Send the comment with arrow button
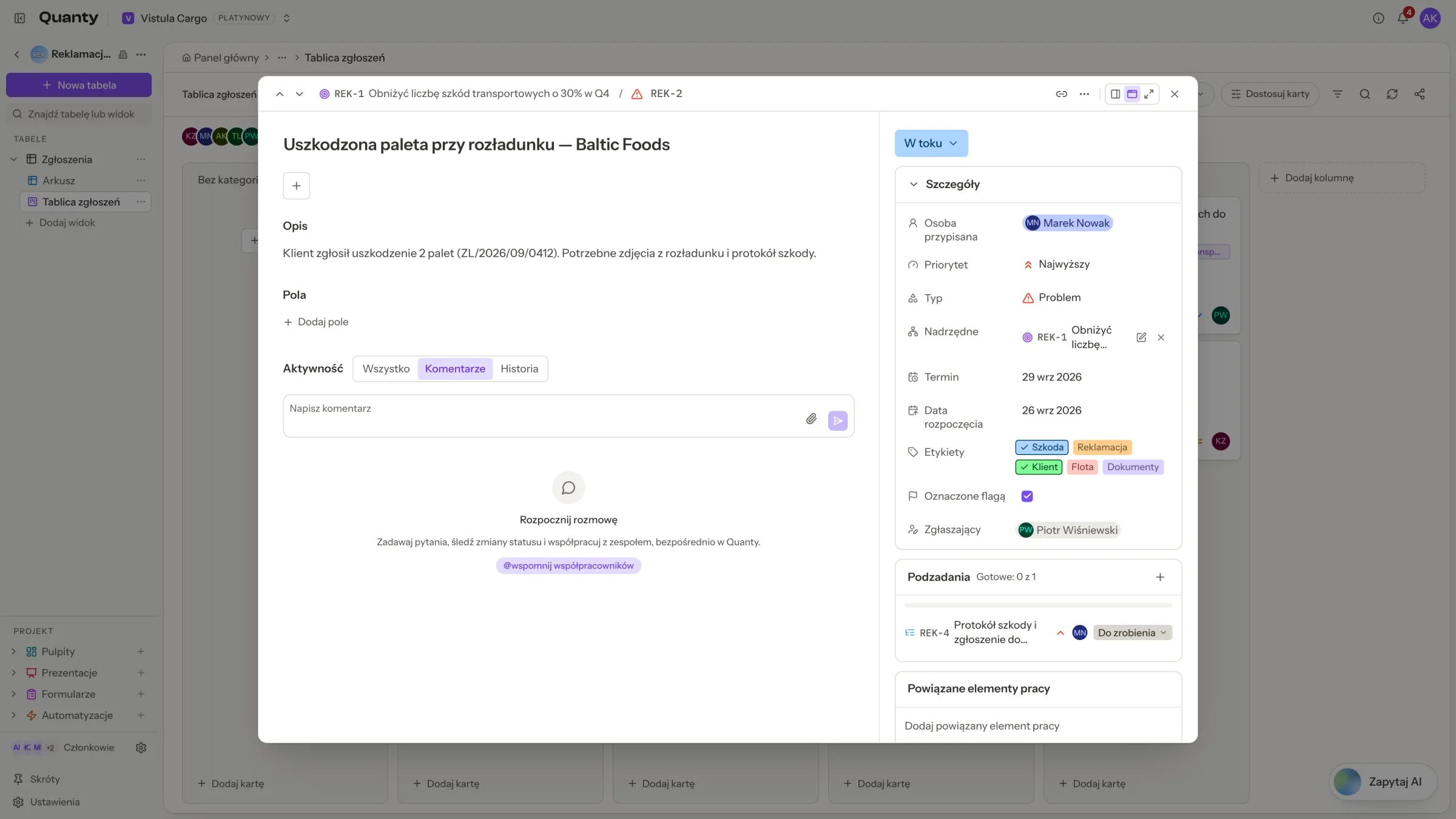The image size is (1456, 819). coord(838,420)
